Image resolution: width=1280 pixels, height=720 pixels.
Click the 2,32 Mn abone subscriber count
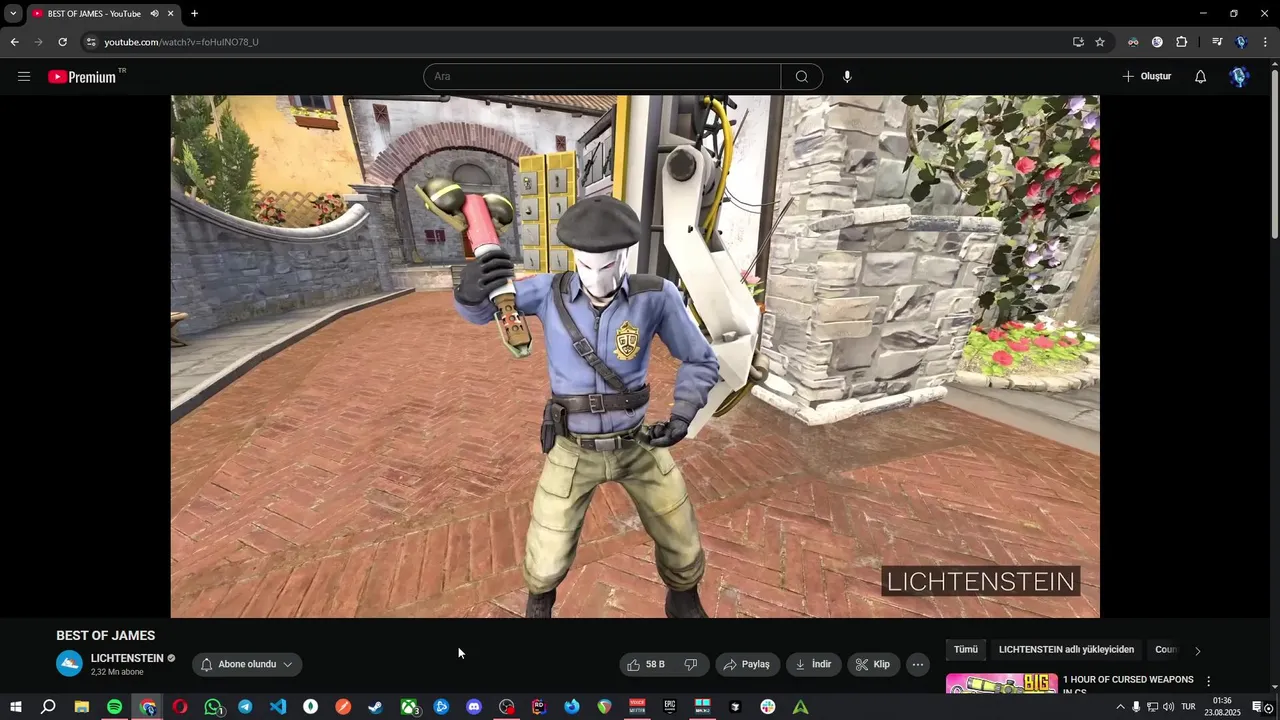pyautogui.click(x=117, y=672)
